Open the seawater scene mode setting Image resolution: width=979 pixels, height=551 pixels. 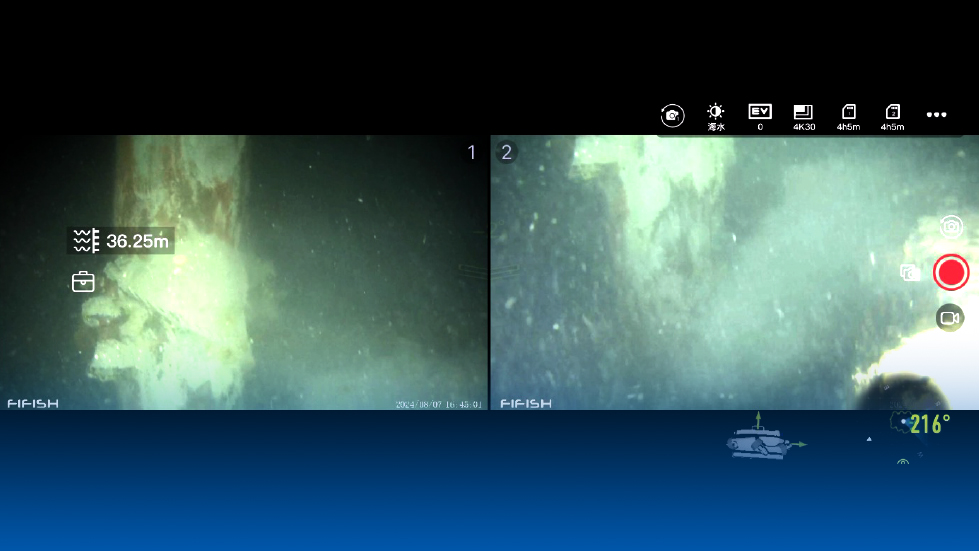click(x=716, y=117)
